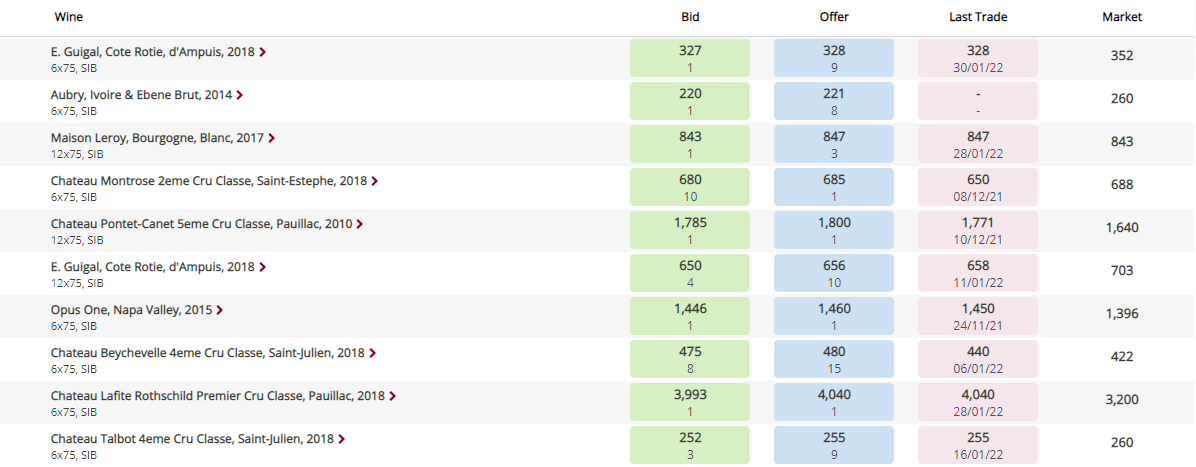Click the blue 1,460 offer for Opus One
This screenshot has height=467, width=1196.
click(x=834, y=317)
